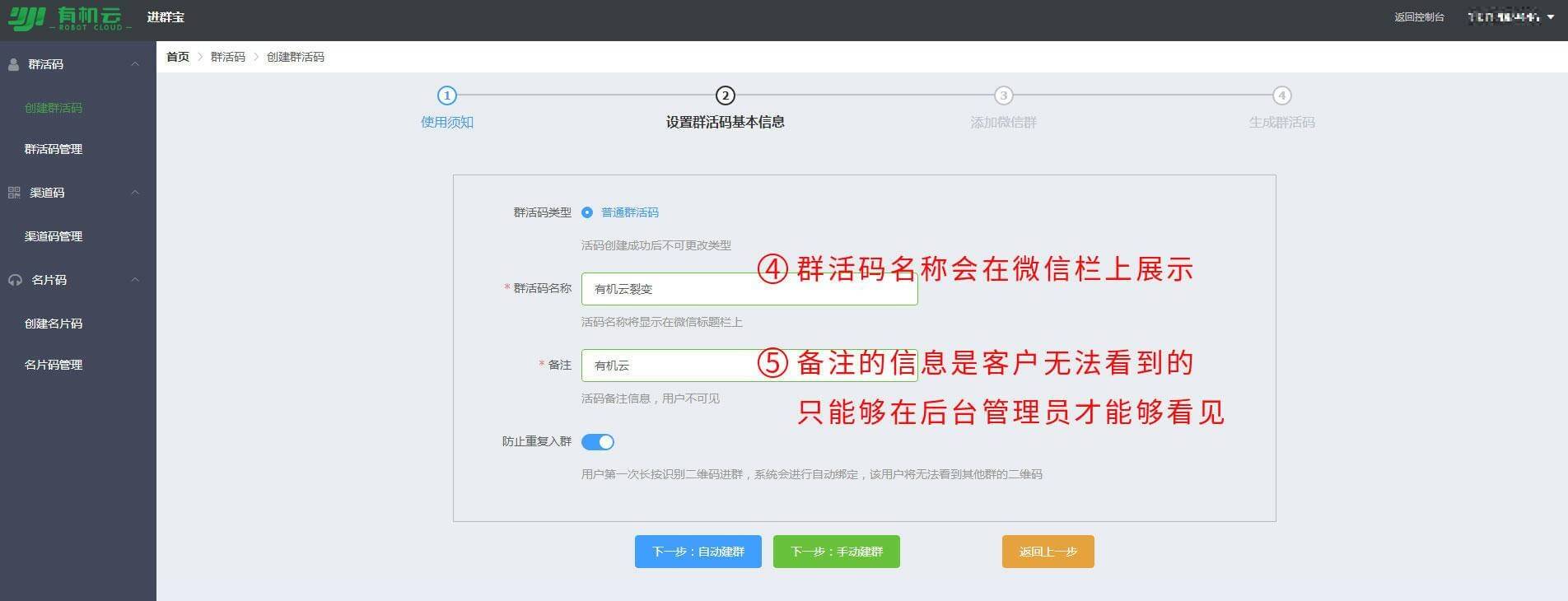Click the 返回控制台 link

click(x=1419, y=17)
